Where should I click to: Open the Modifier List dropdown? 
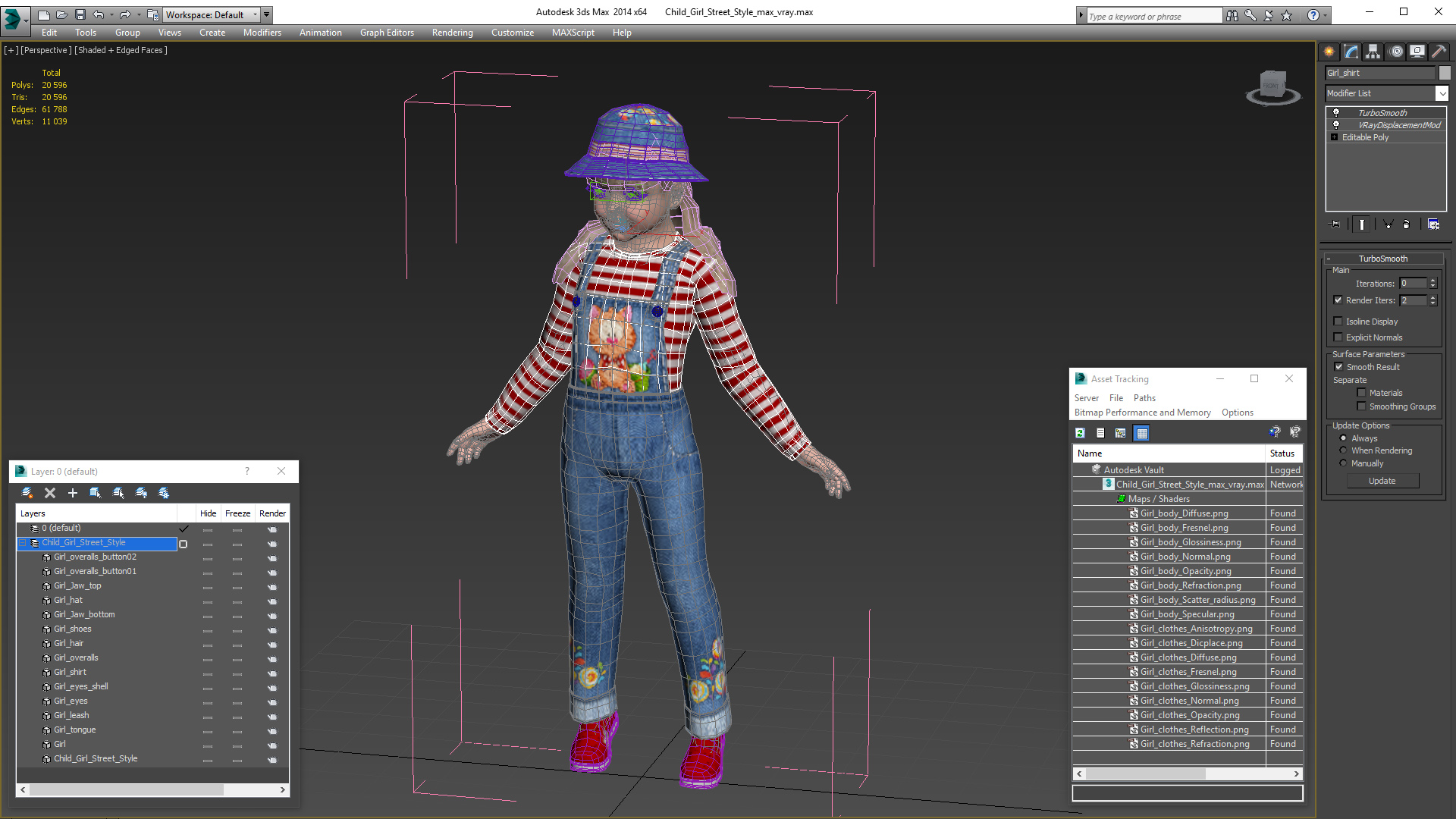coord(1442,93)
